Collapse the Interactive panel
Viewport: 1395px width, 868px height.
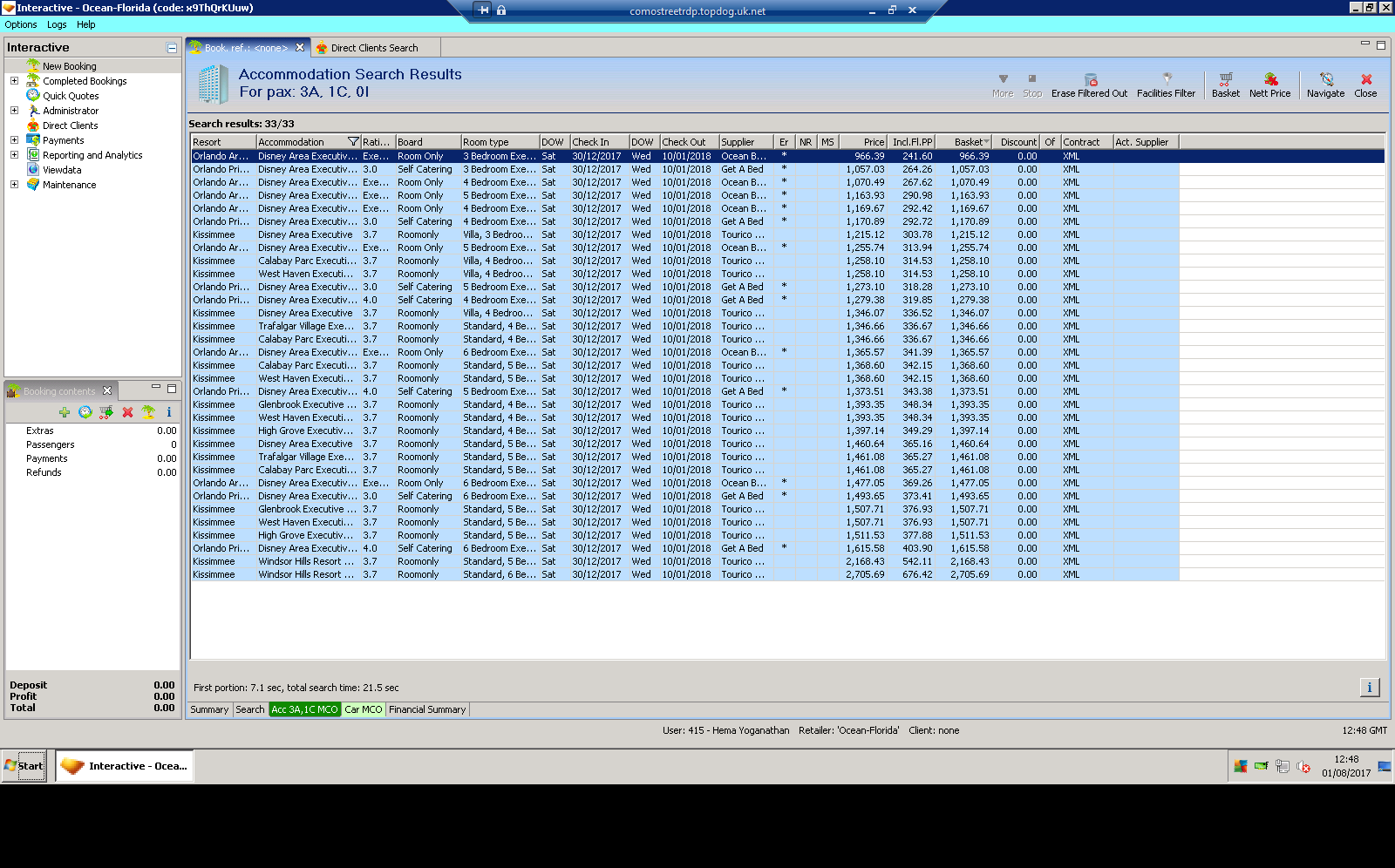tap(172, 48)
